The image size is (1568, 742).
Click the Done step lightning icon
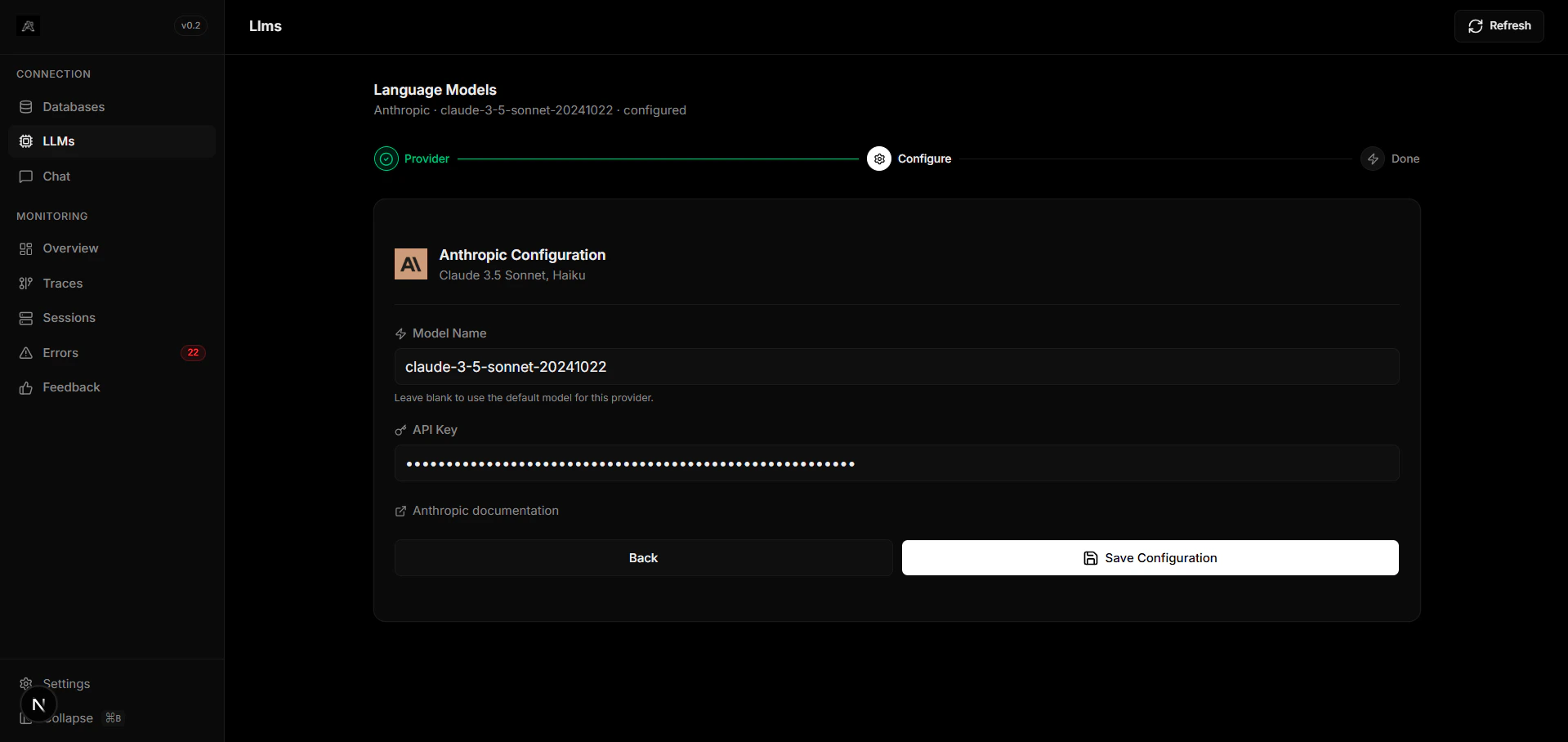(1373, 159)
